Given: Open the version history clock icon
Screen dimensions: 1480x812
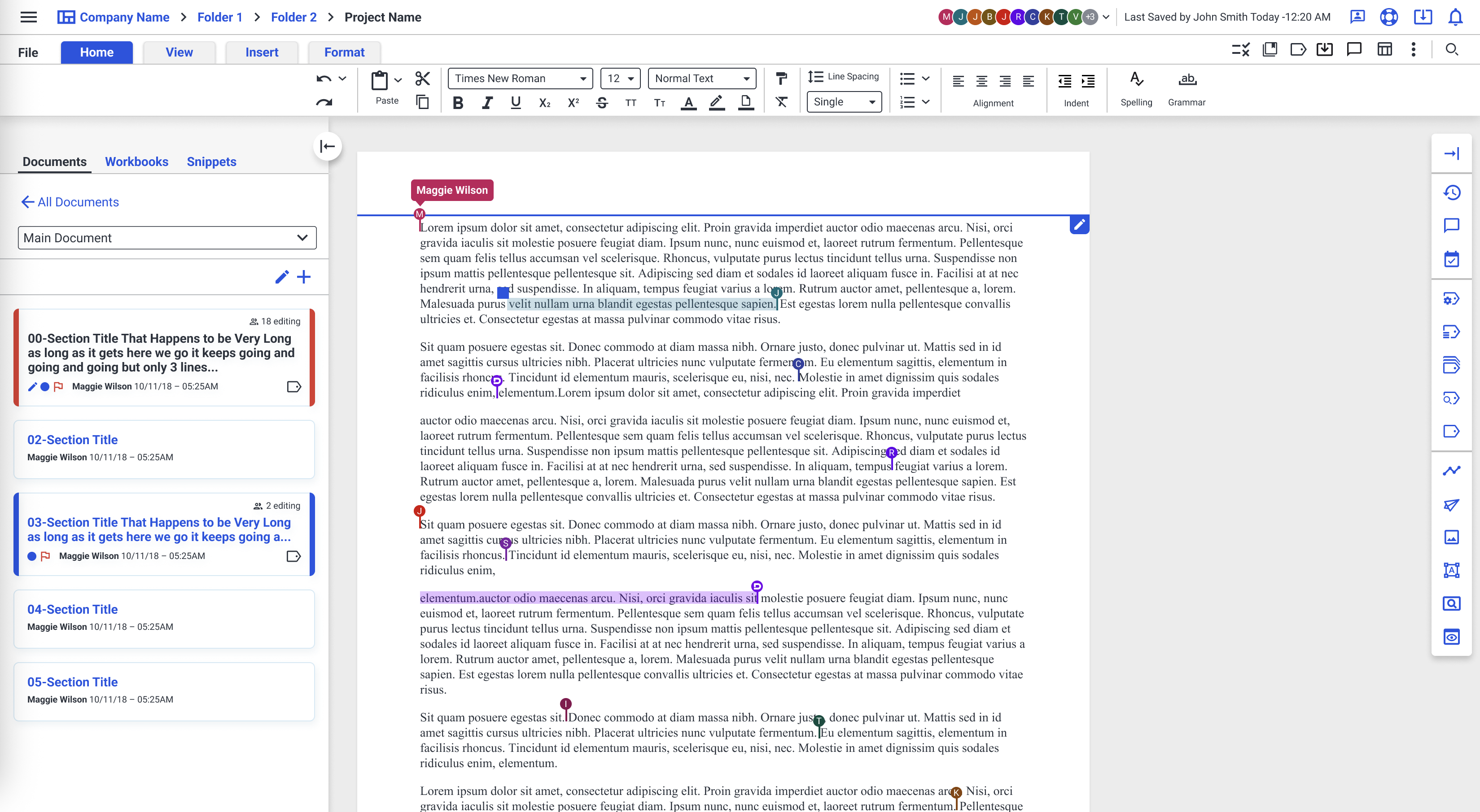Looking at the screenshot, I should click(x=1451, y=192).
